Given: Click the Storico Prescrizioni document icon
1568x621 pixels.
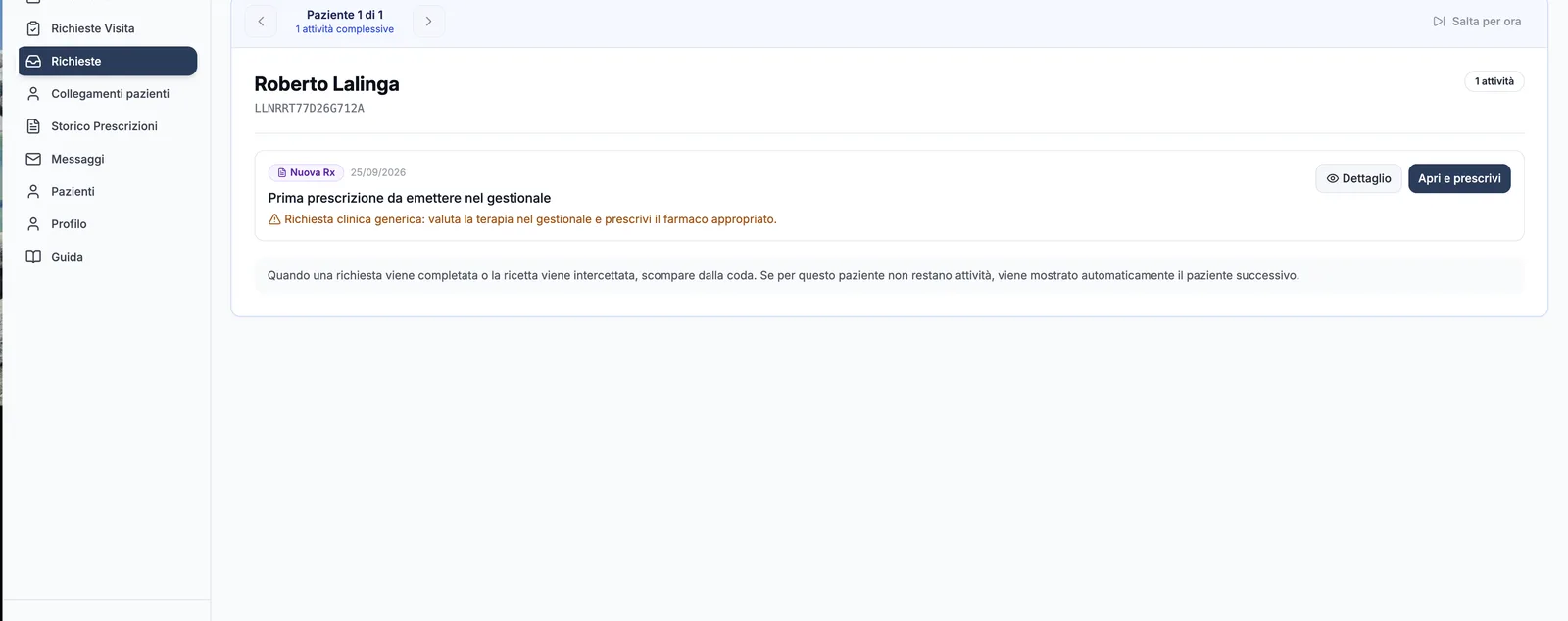Looking at the screenshot, I should 33,126.
